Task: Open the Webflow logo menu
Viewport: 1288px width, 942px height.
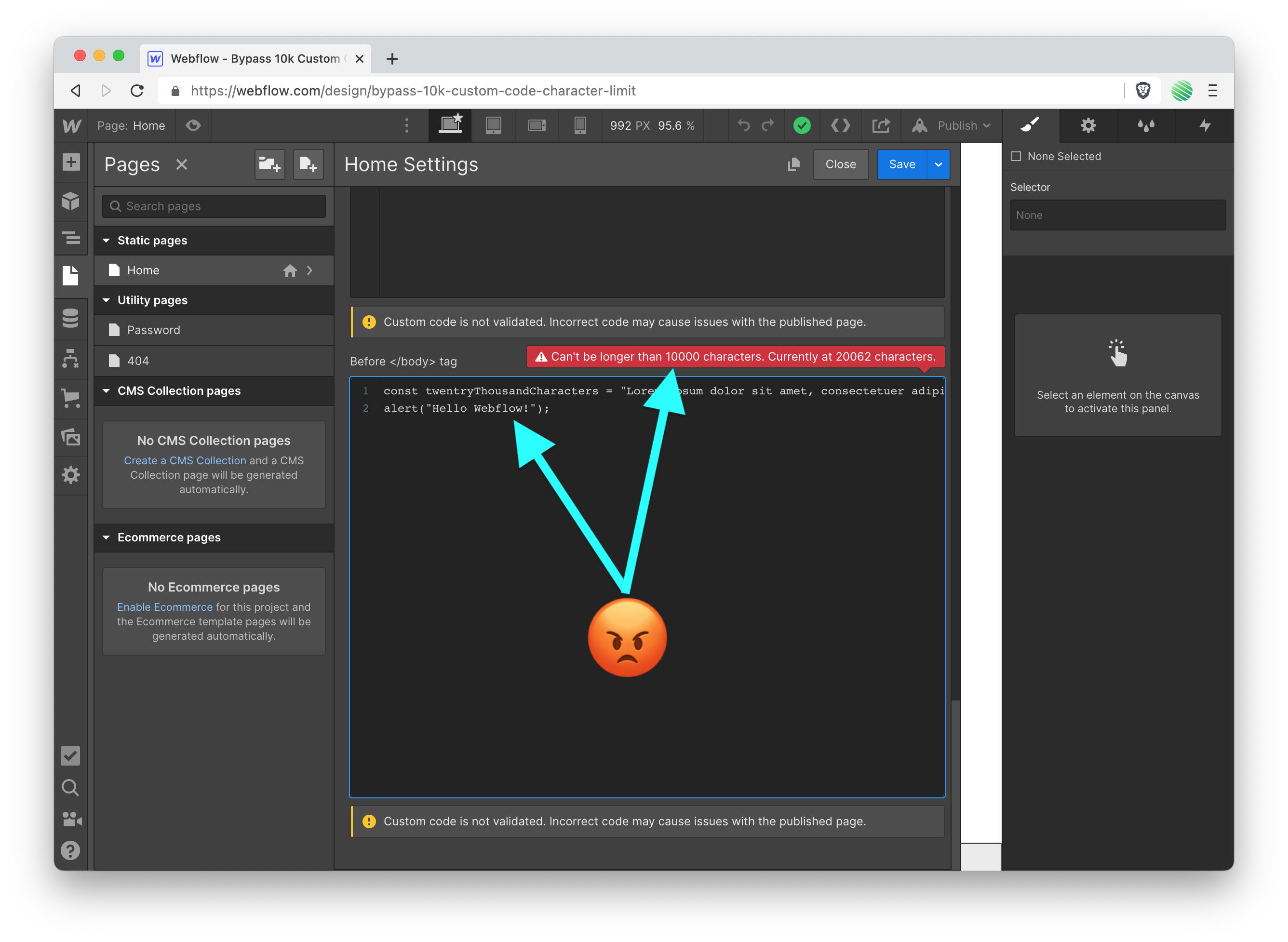Action: [71, 125]
